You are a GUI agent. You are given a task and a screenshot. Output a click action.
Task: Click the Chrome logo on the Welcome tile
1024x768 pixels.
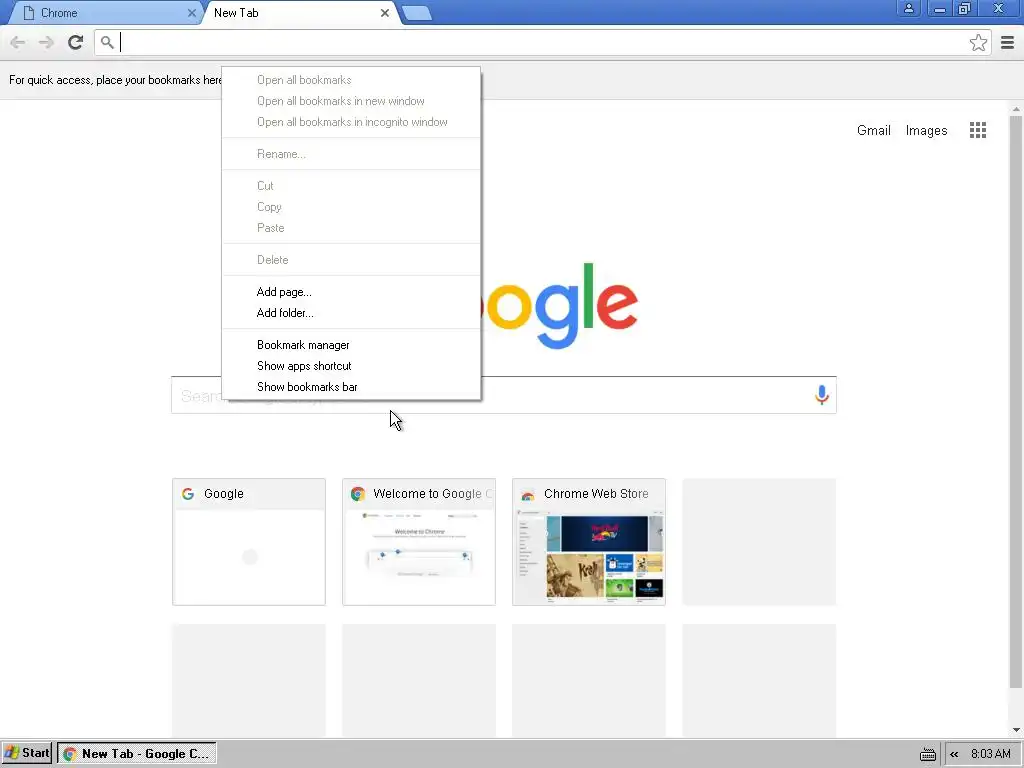click(357, 494)
